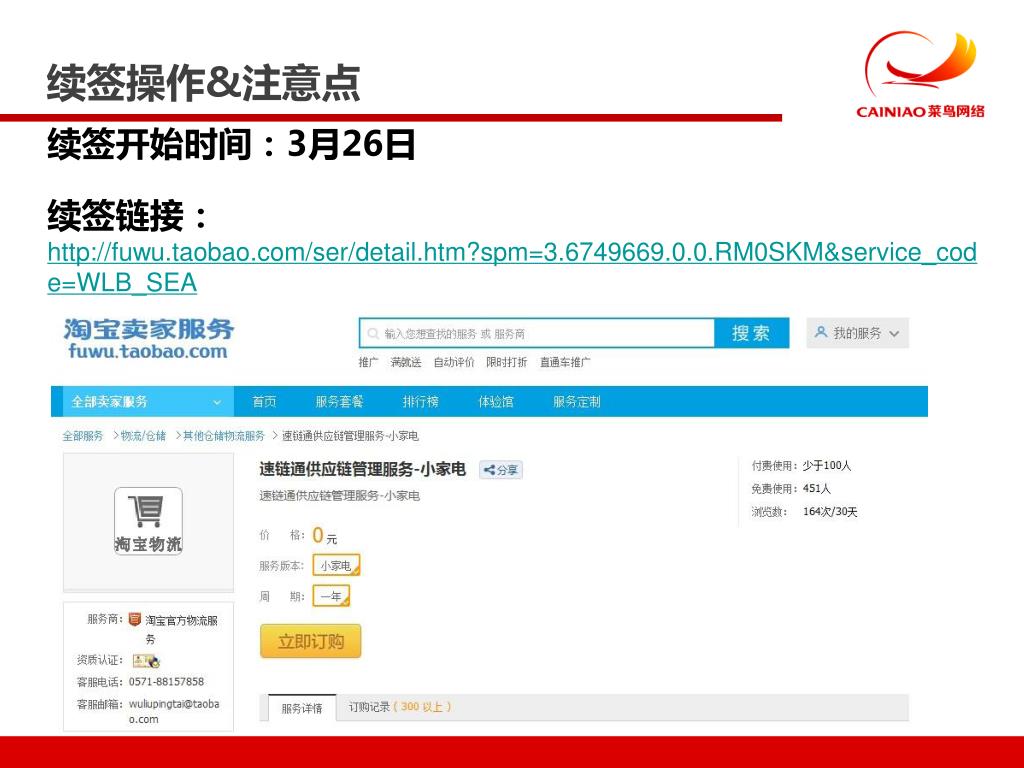
Task: Click the 浏览数 164次/30天 statistic
Action: [x=804, y=511]
